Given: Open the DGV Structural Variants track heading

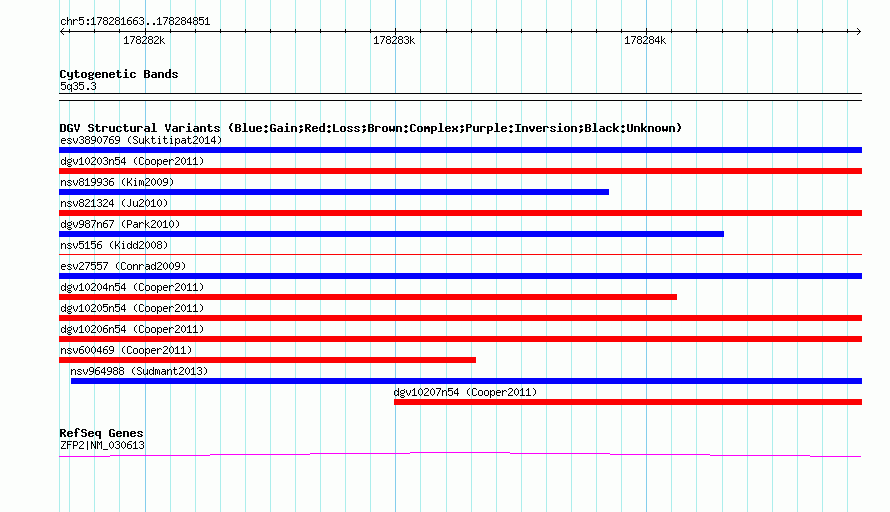Looking at the screenshot, I should coord(371,128).
